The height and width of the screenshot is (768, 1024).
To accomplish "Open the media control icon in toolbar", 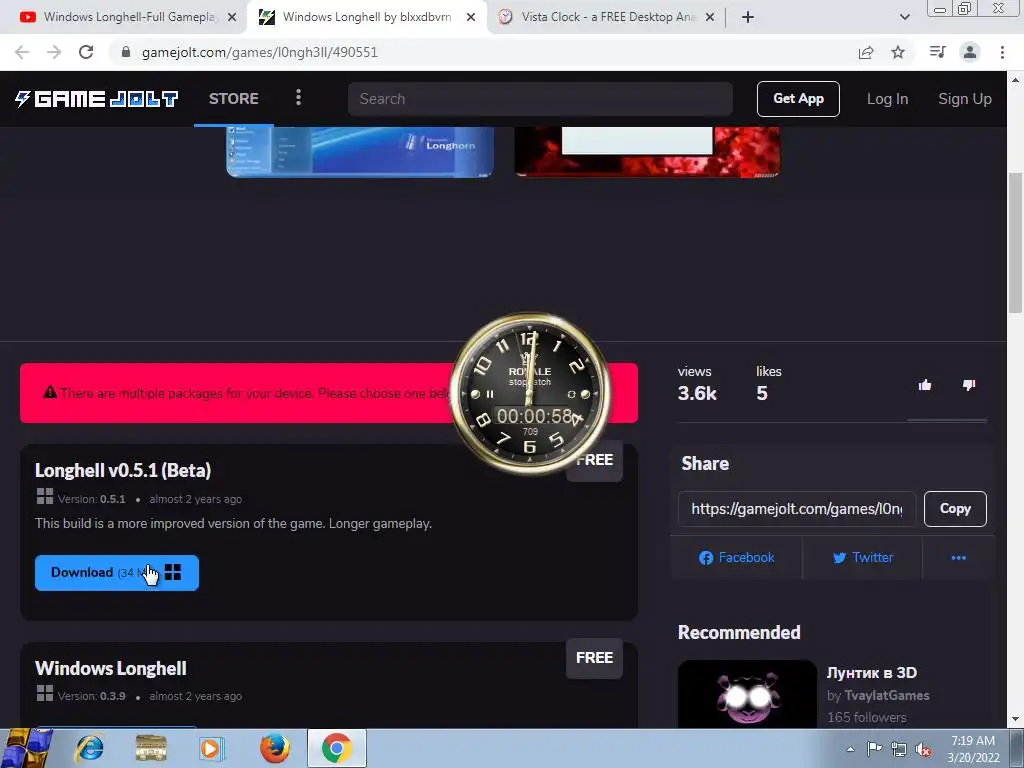I will point(937,52).
